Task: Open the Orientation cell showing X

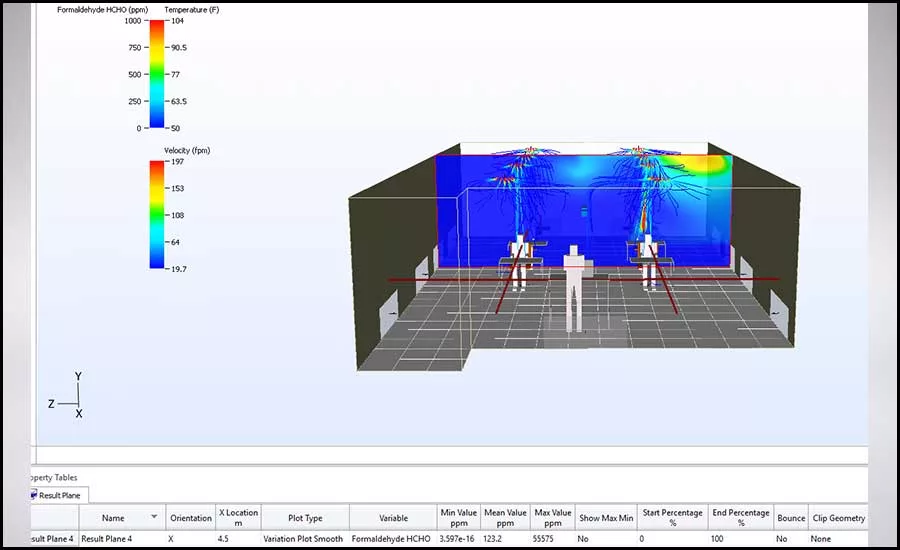Action: coord(191,539)
